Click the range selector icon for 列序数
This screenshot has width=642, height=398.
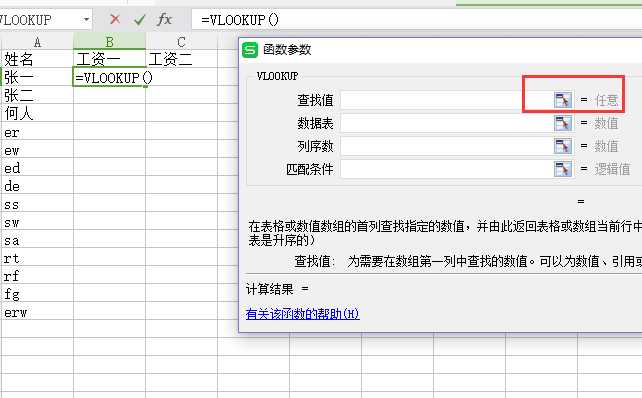[x=563, y=146]
